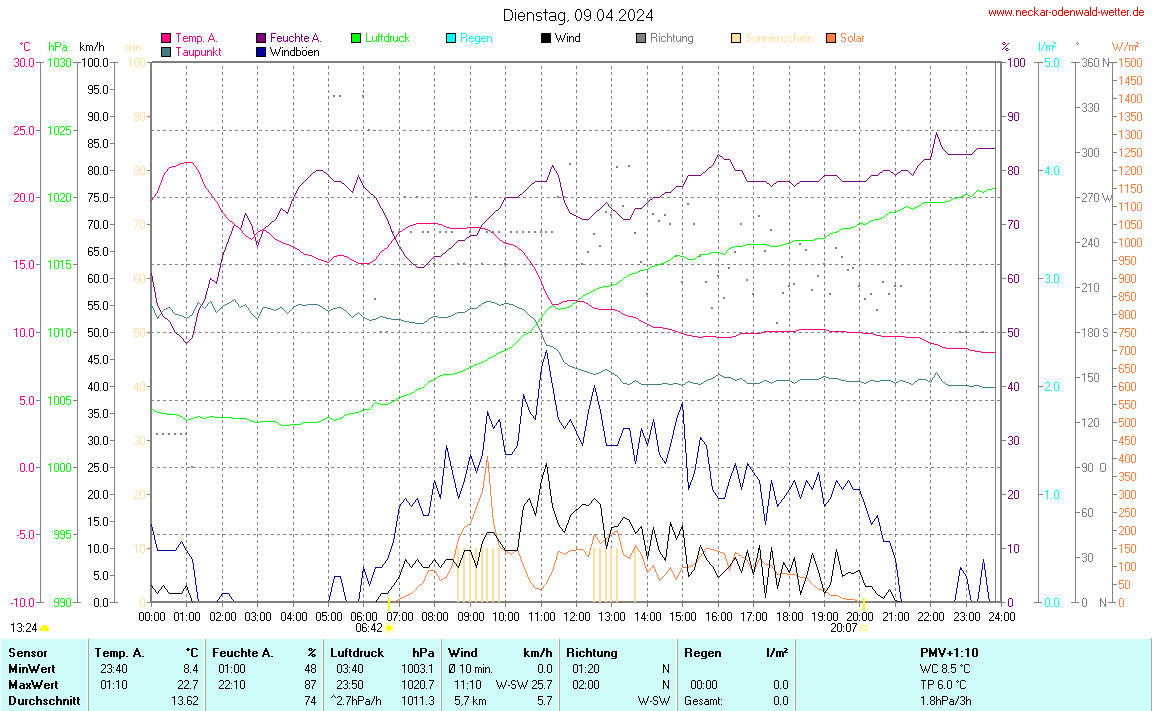The image size is (1152, 711).
Task: Open the neckar-odenwald-wetter.de website link
Action: pyautogui.click(x=1066, y=12)
